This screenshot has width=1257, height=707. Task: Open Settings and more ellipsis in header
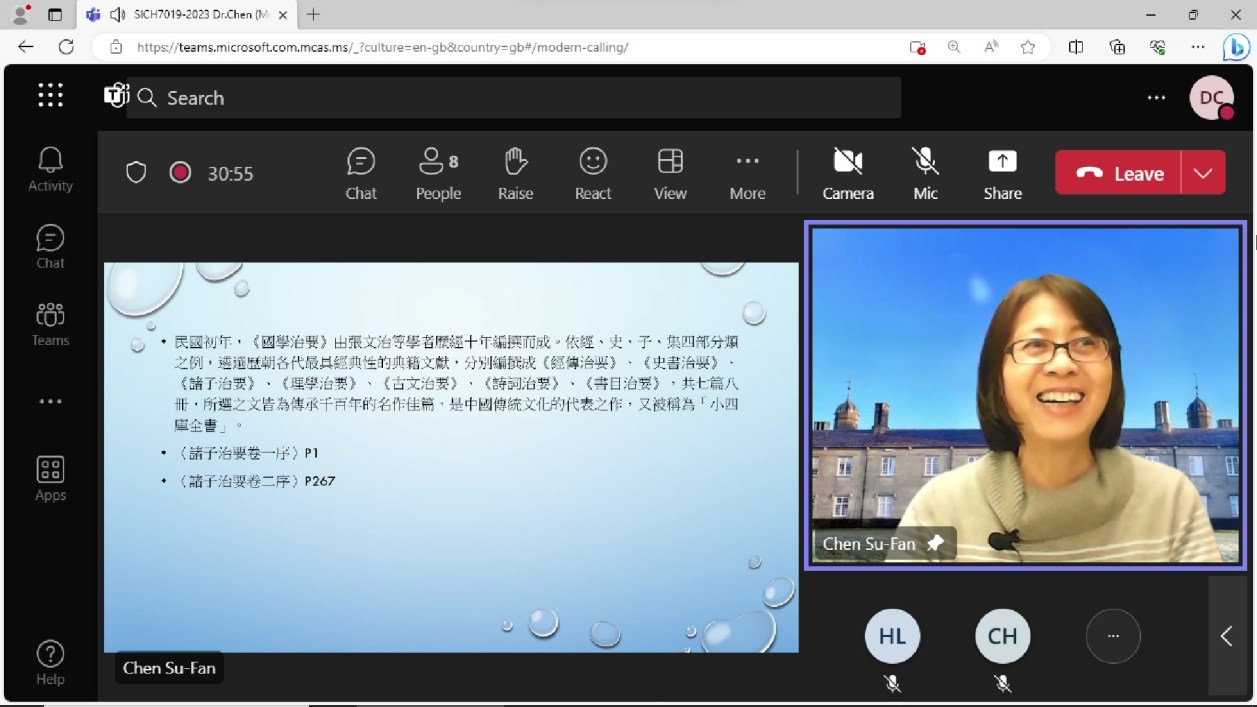[x=1156, y=98]
